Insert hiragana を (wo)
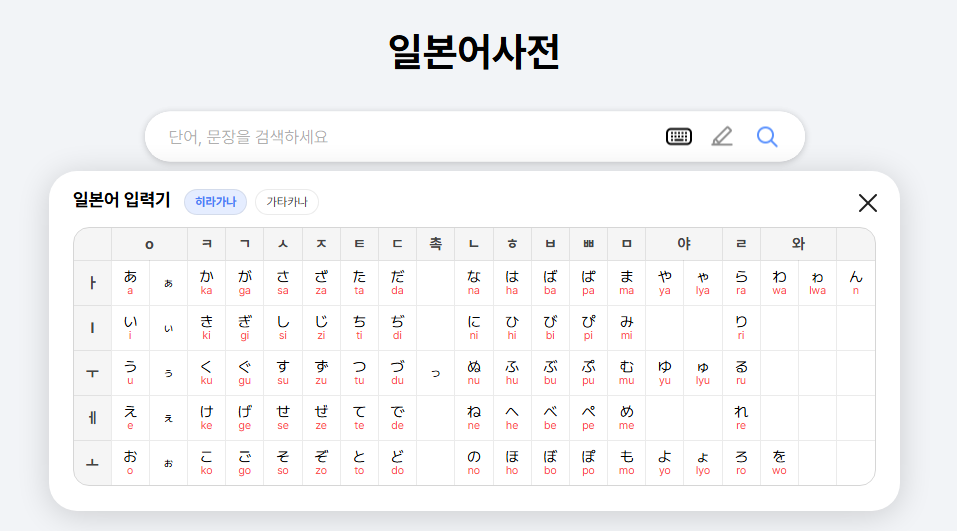 [x=779, y=463]
